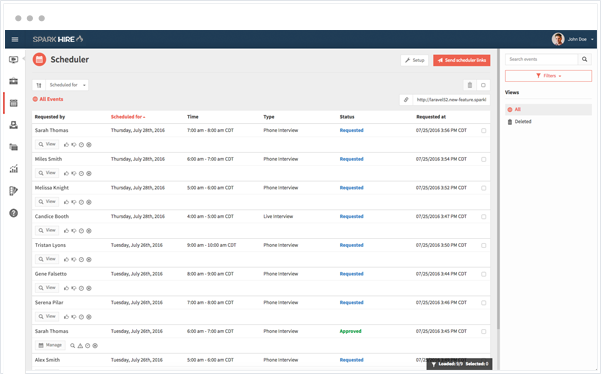Select checkbox for Gene Falsetto row
The image size is (601, 374).
(x=483, y=274)
